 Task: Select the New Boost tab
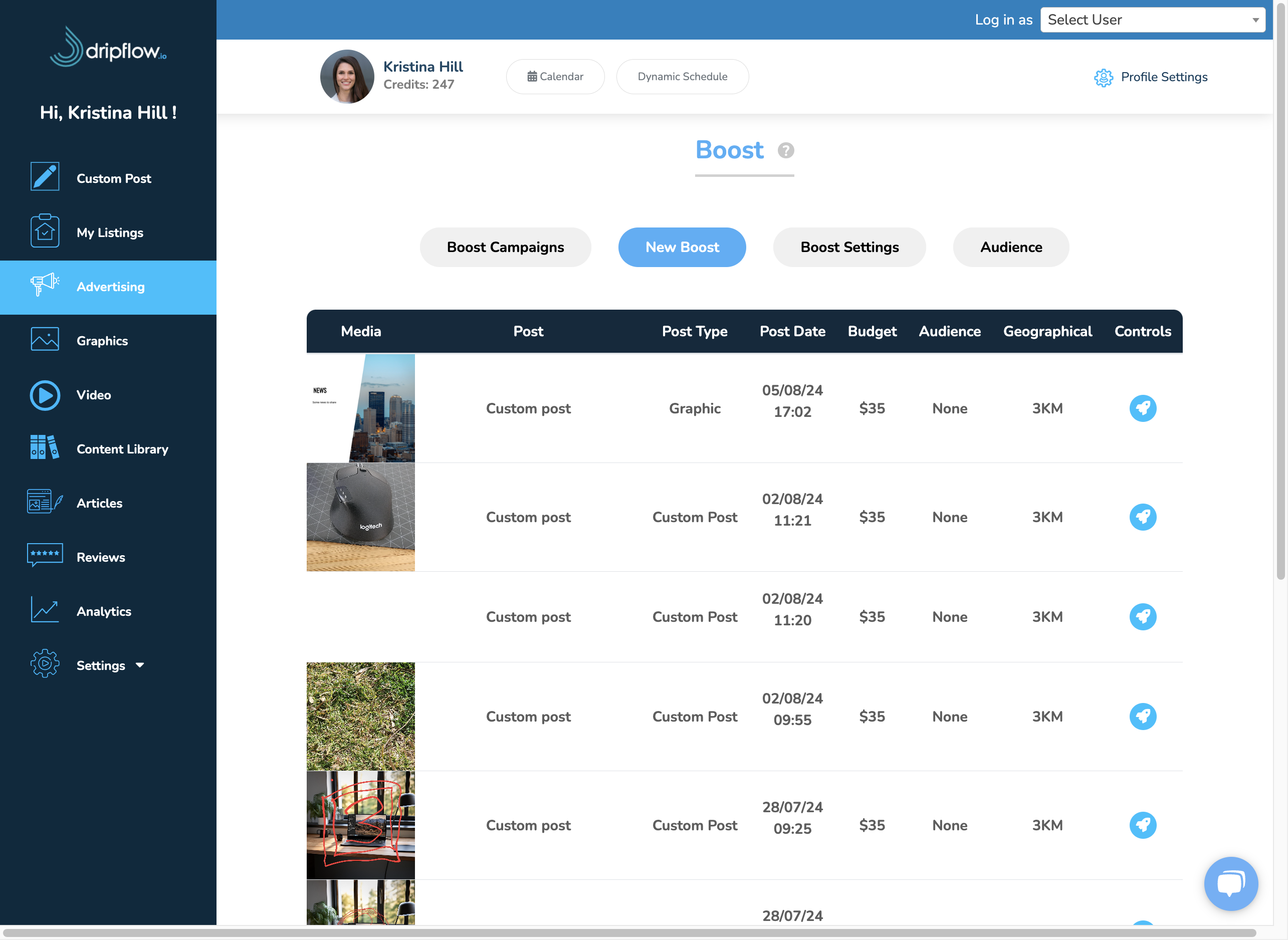tap(682, 248)
